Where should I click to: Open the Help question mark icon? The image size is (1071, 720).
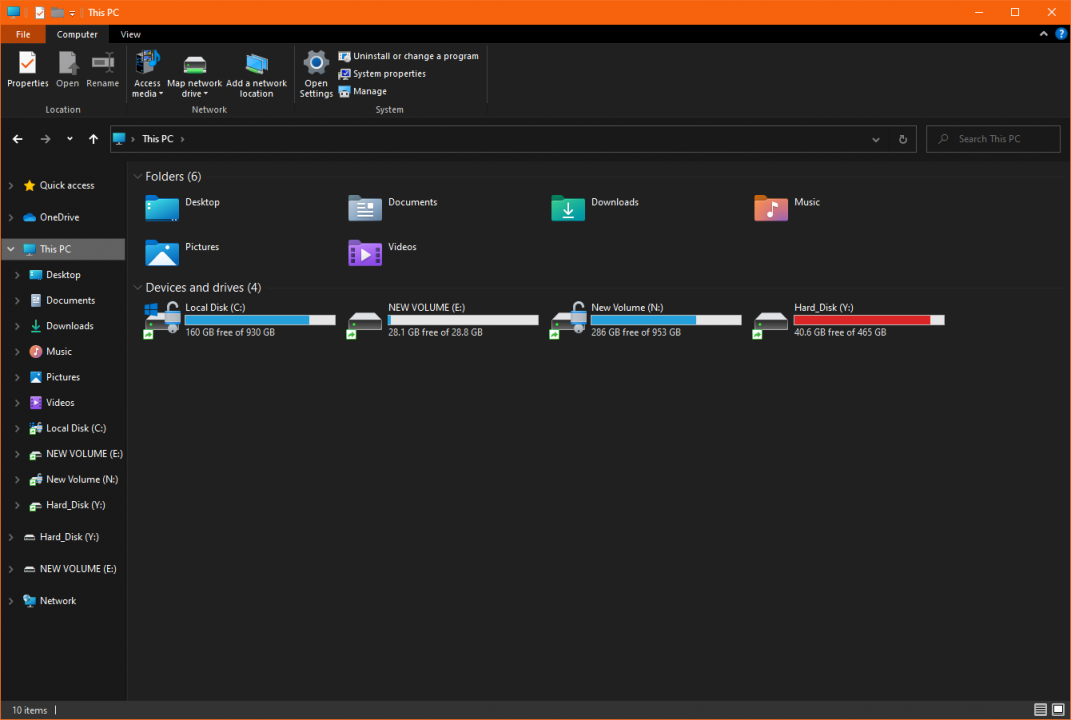(x=1059, y=34)
